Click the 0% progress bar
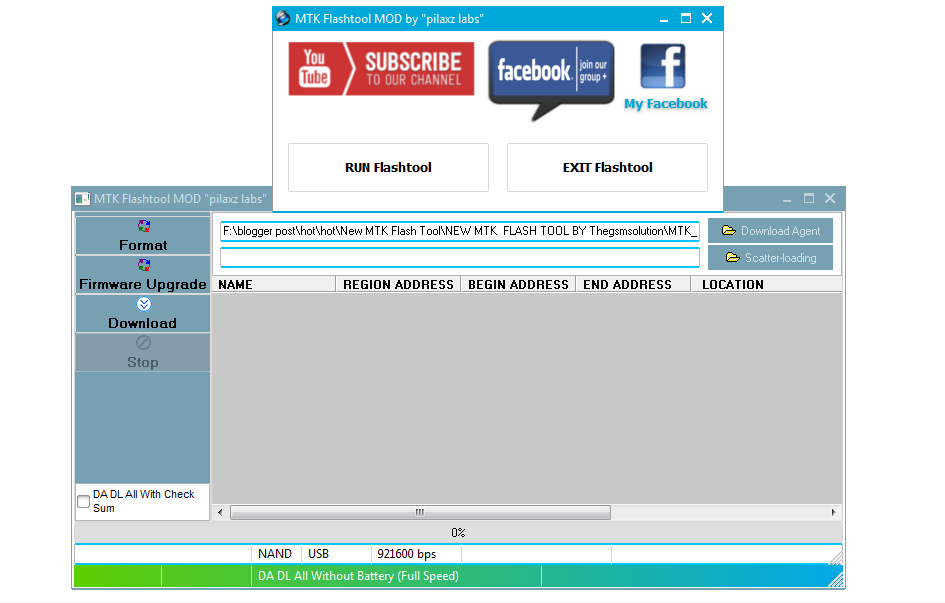The height and width of the screenshot is (603, 945). click(x=458, y=533)
